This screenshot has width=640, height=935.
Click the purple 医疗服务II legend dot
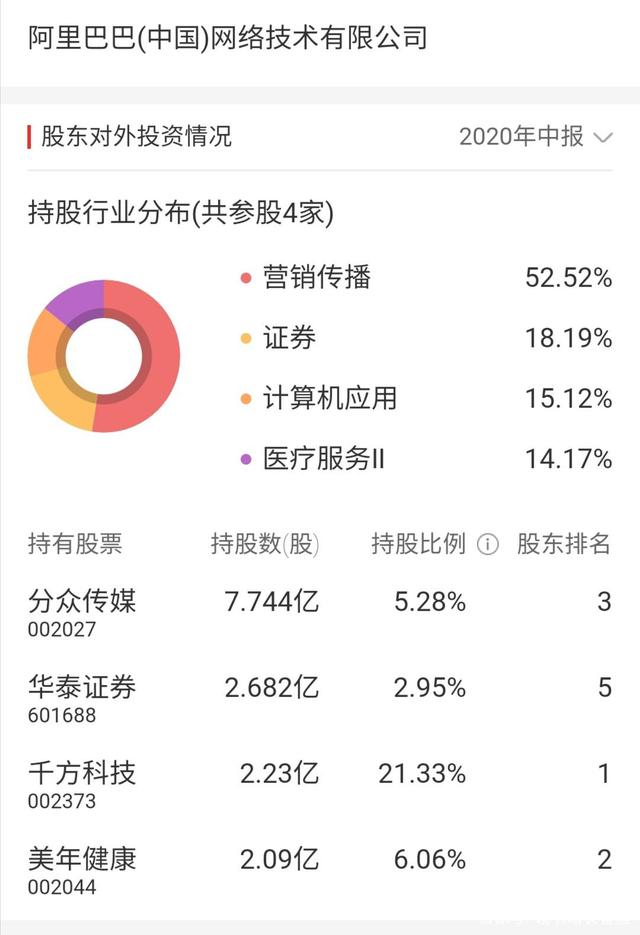pyautogui.click(x=246, y=459)
